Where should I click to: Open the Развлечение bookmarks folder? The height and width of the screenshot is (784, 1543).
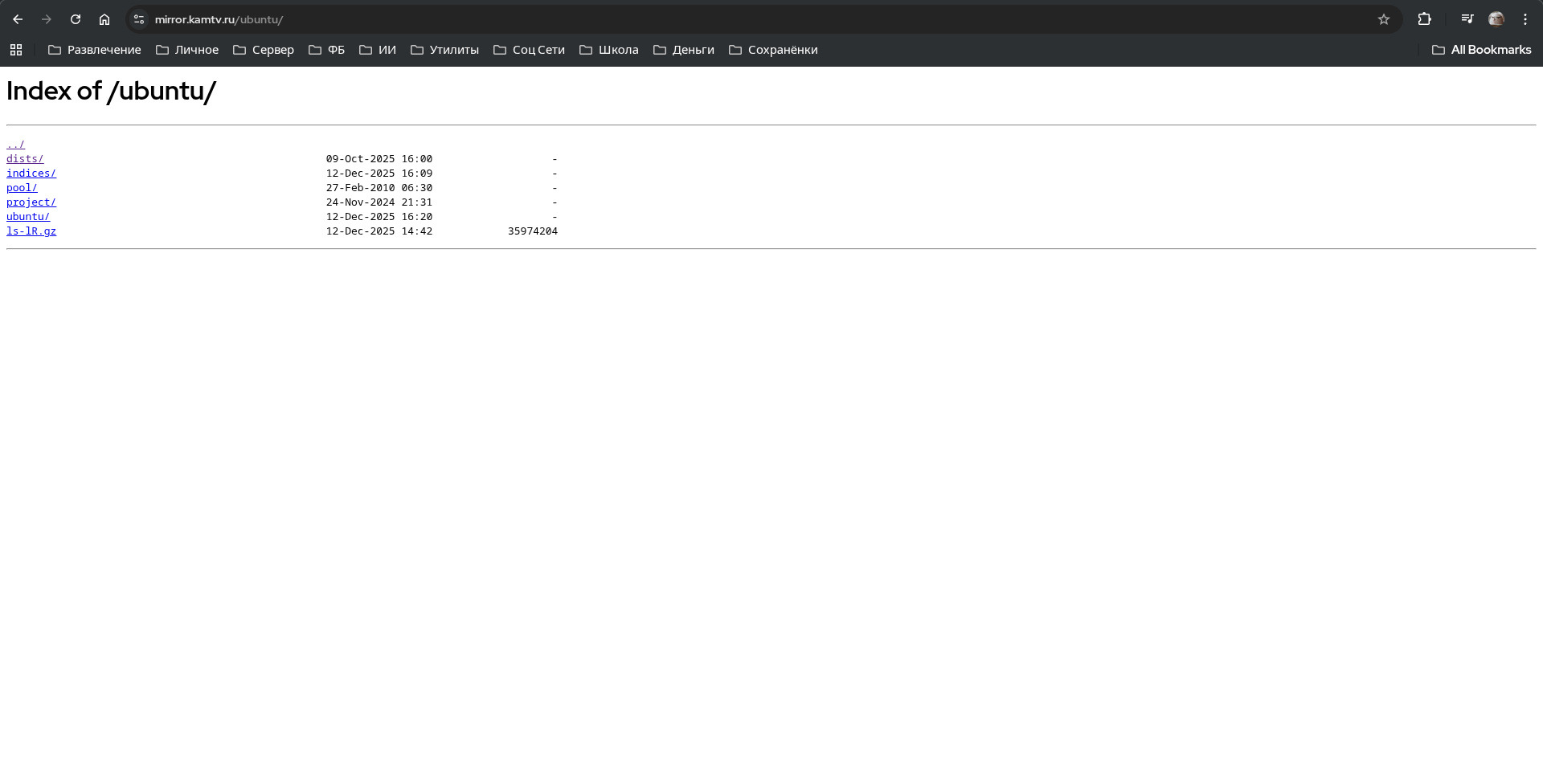95,50
